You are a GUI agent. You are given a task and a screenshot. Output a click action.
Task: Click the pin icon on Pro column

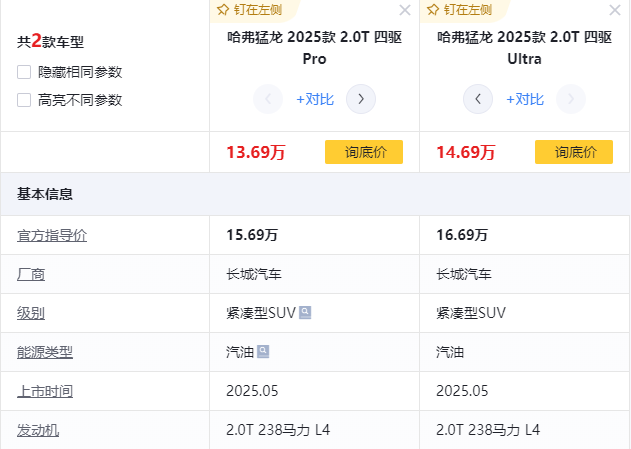pyautogui.click(x=223, y=10)
